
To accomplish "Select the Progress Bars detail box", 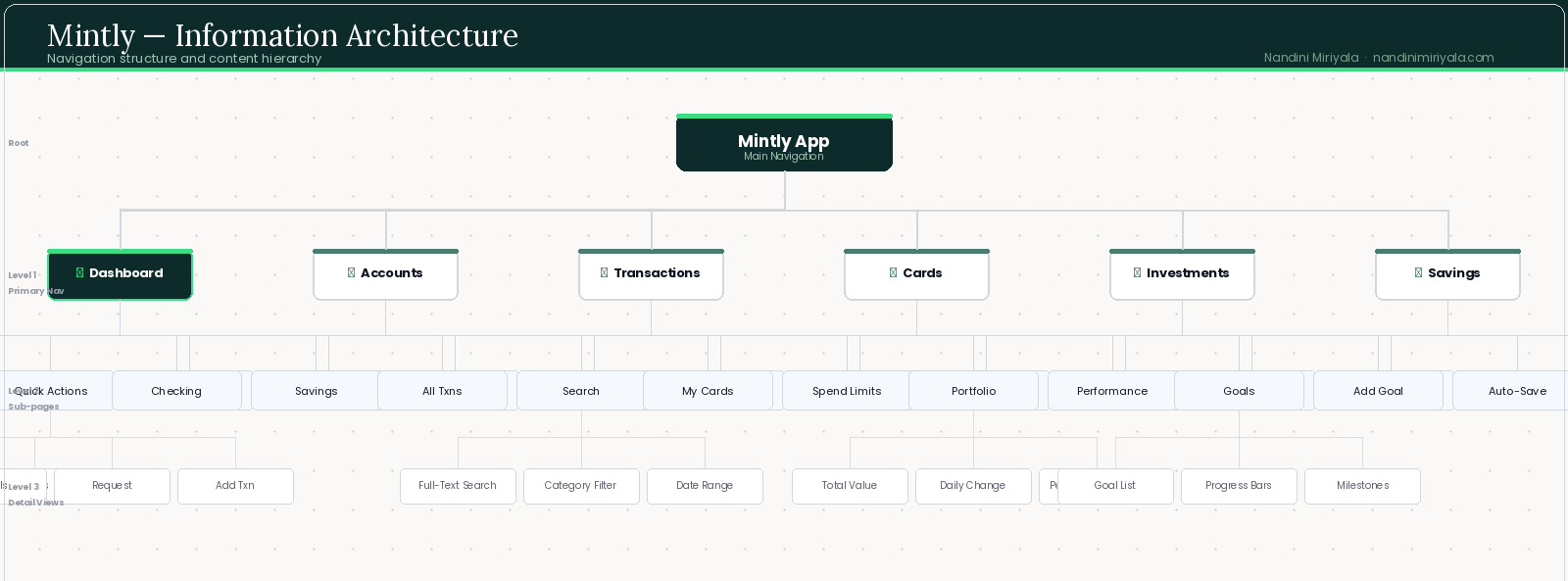I will (1239, 486).
